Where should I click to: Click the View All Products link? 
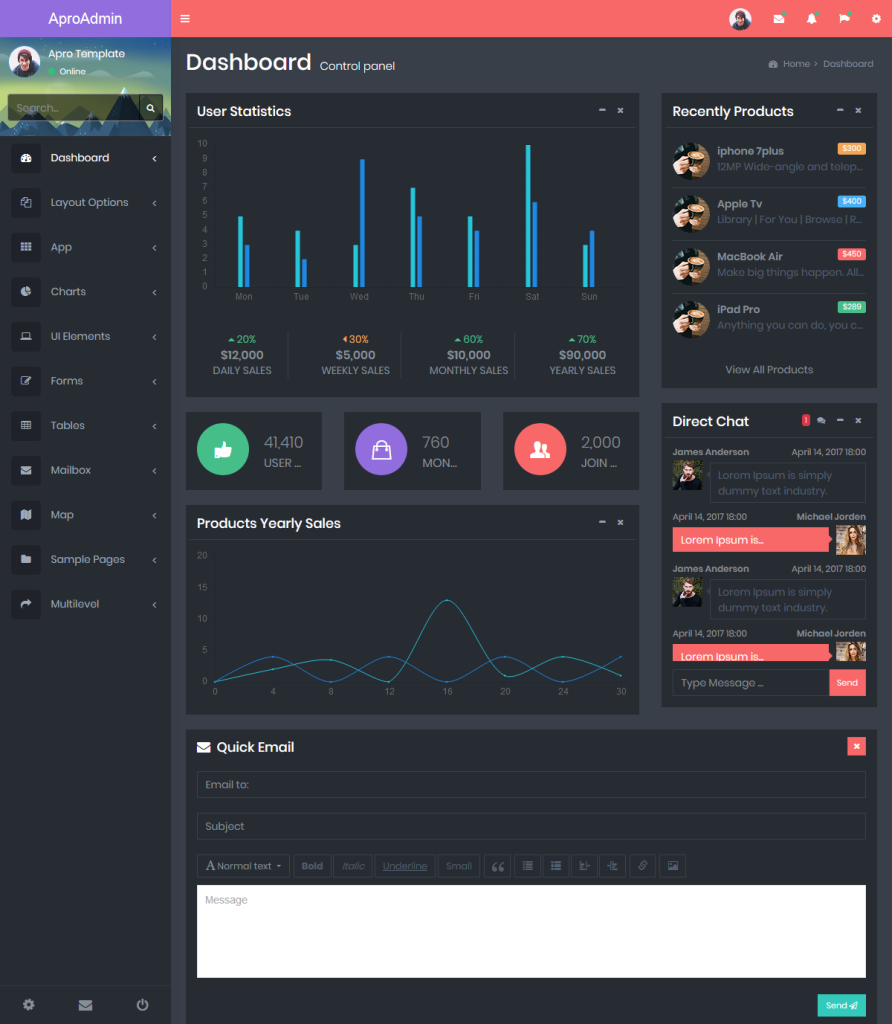click(x=768, y=369)
